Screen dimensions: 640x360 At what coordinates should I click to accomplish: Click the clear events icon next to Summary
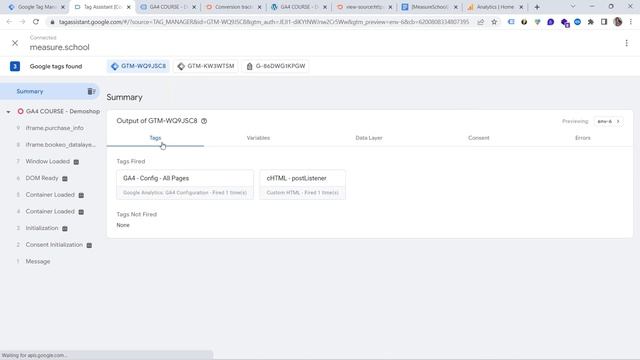pos(91,91)
